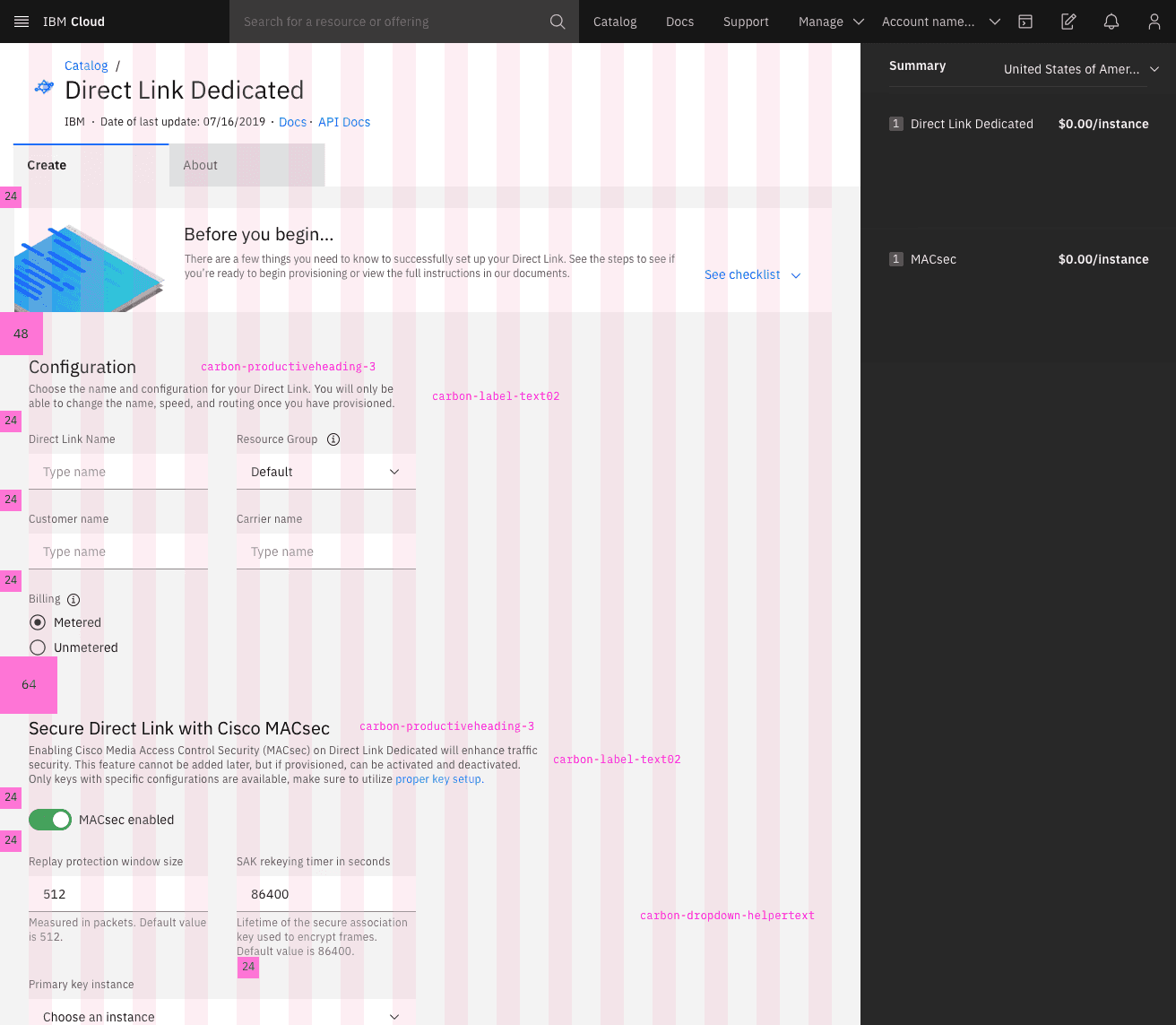Open the Docs link under the title
This screenshot has height=1025, width=1176.
(x=292, y=122)
